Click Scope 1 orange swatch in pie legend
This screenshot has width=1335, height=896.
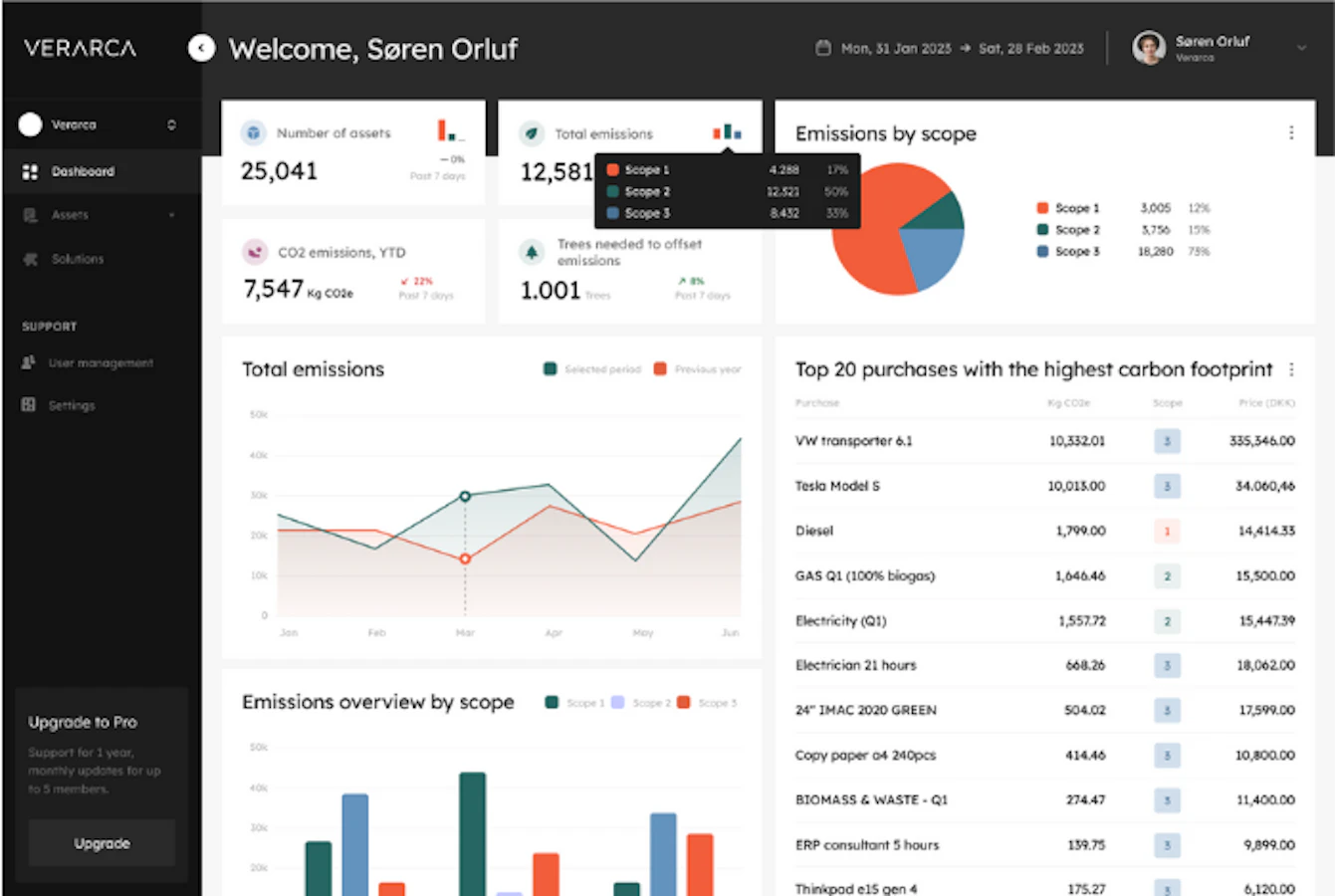(x=1042, y=208)
